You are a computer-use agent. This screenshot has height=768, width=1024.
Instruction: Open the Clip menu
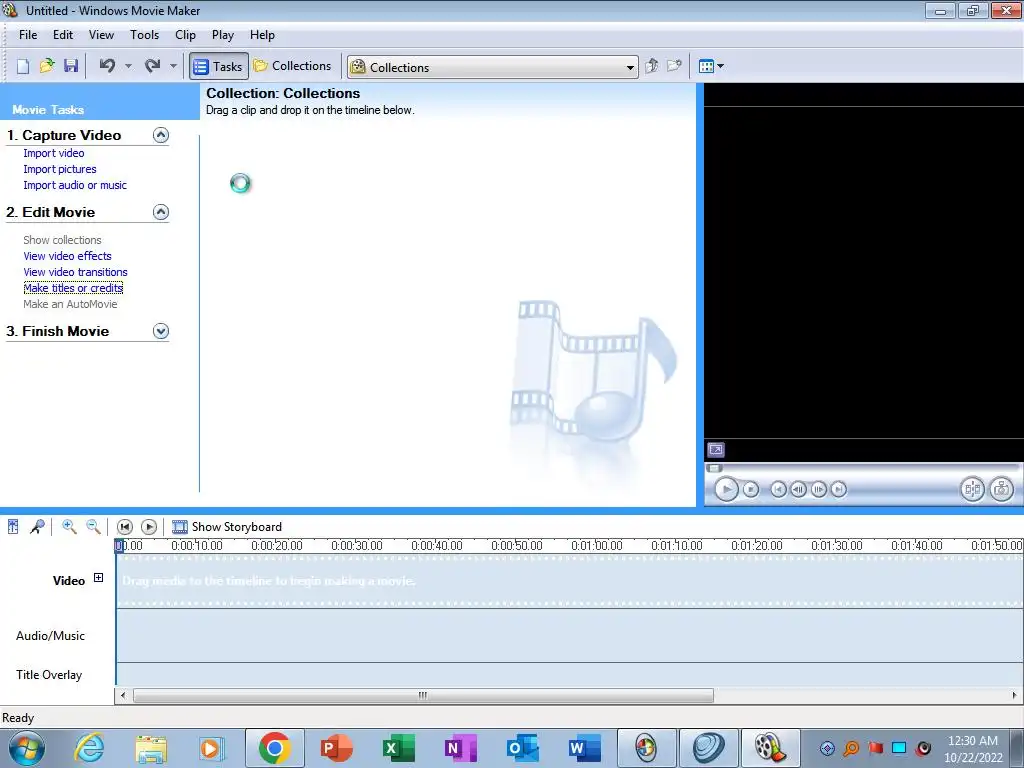pyautogui.click(x=185, y=35)
